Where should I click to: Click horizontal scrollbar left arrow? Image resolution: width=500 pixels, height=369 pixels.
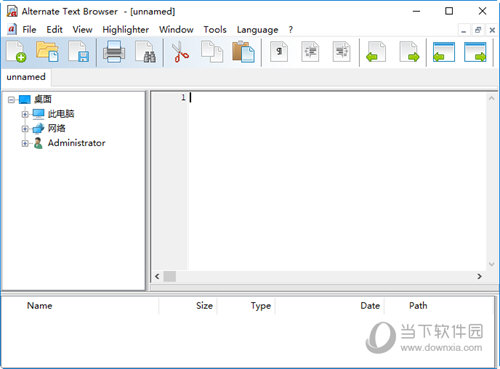157,276
